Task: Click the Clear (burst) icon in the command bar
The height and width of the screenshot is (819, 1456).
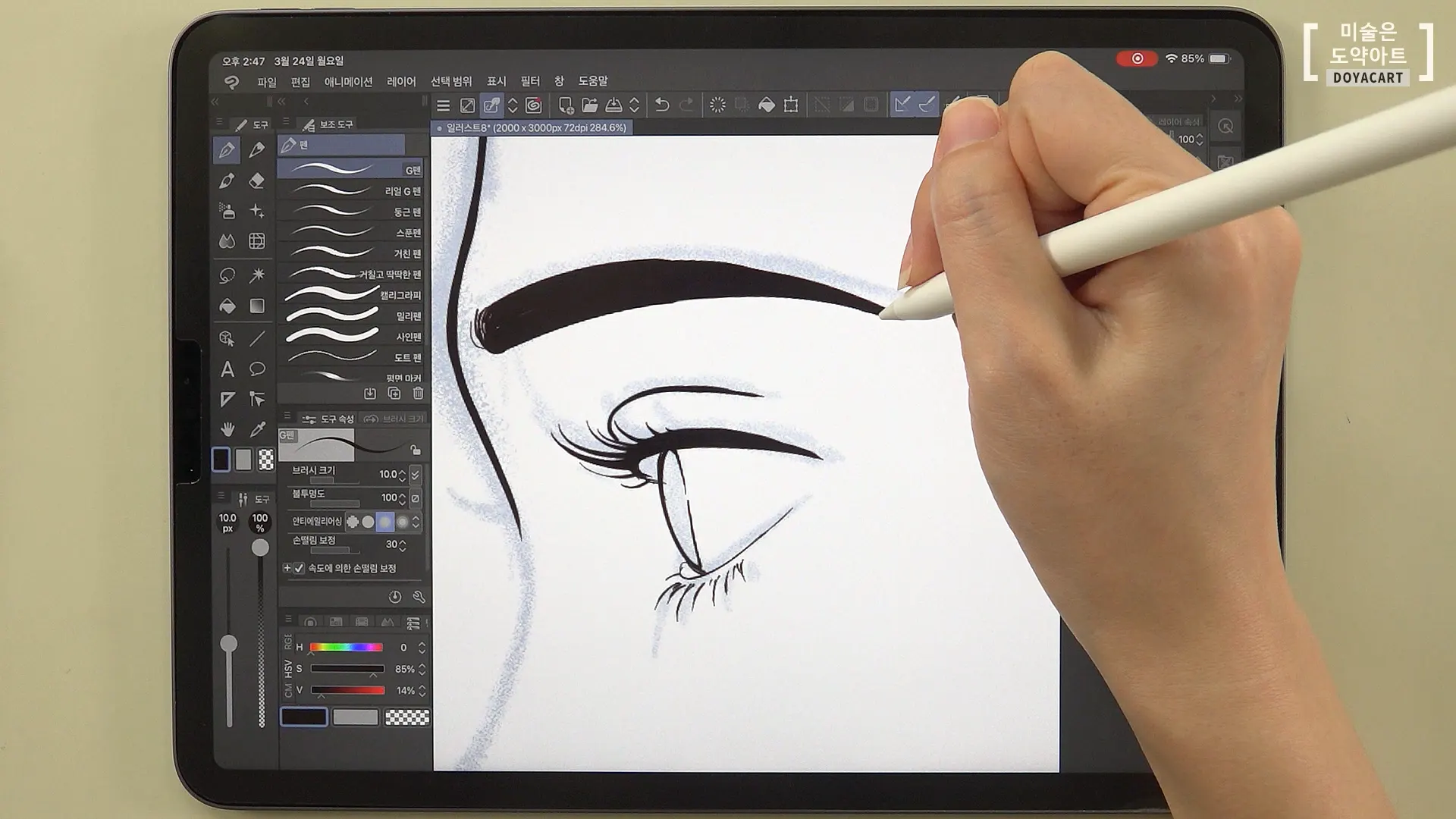Action: (x=717, y=105)
